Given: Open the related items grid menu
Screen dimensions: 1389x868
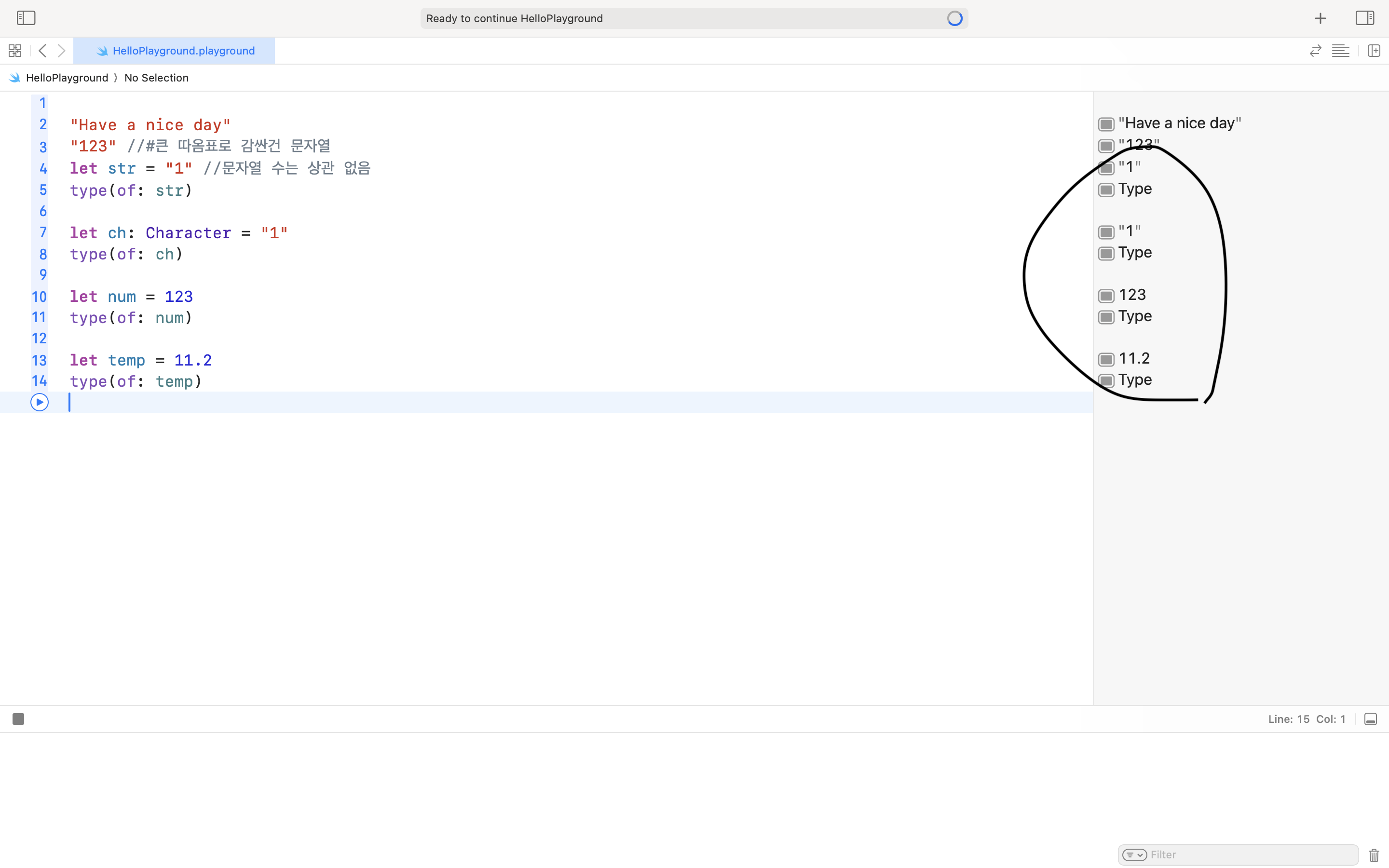Looking at the screenshot, I should click(x=15, y=51).
